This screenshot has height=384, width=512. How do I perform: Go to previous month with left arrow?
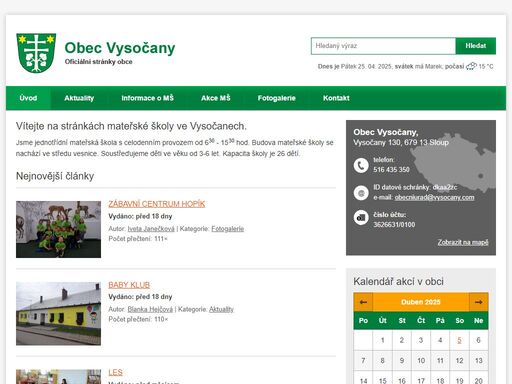click(363, 302)
